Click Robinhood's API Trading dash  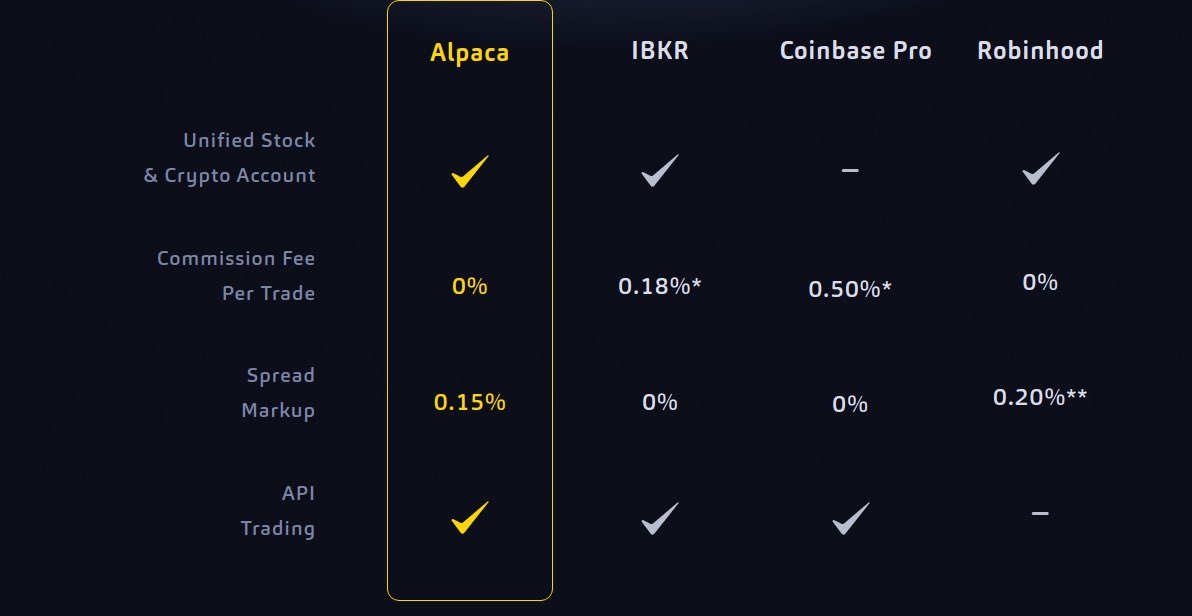click(1040, 514)
